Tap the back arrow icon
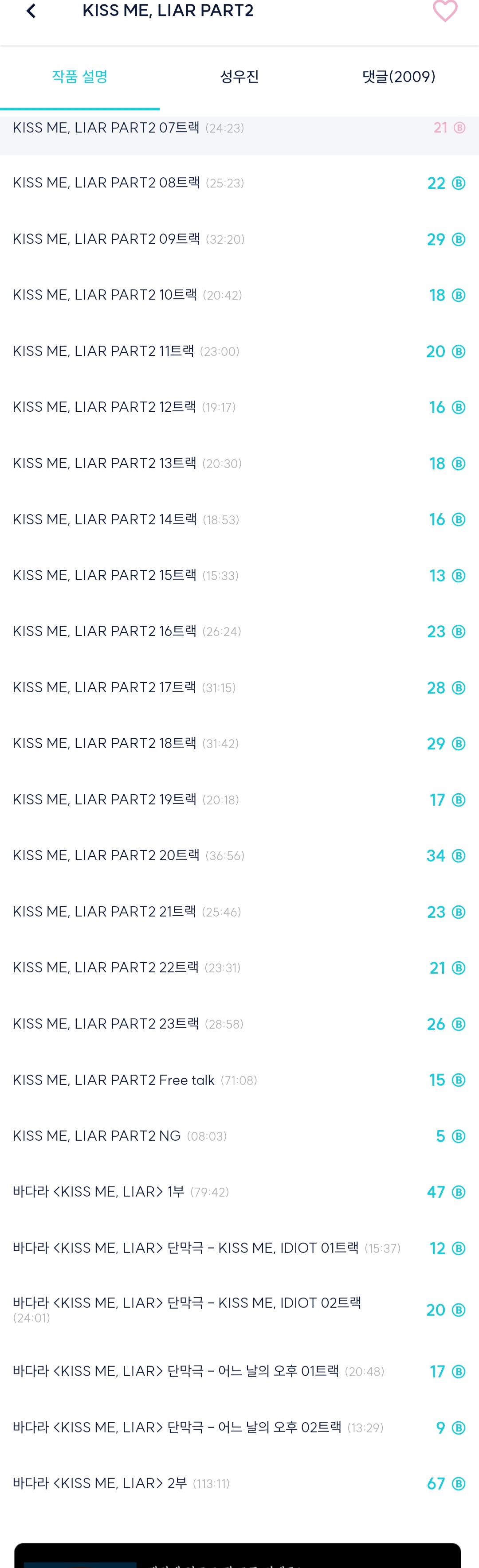 point(31,11)
